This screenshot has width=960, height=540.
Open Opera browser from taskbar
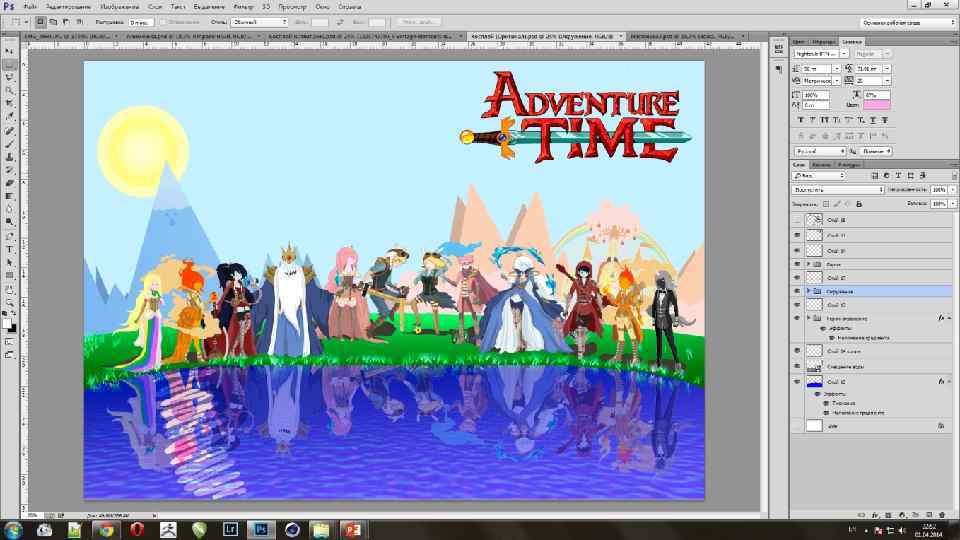click(137, 530)
